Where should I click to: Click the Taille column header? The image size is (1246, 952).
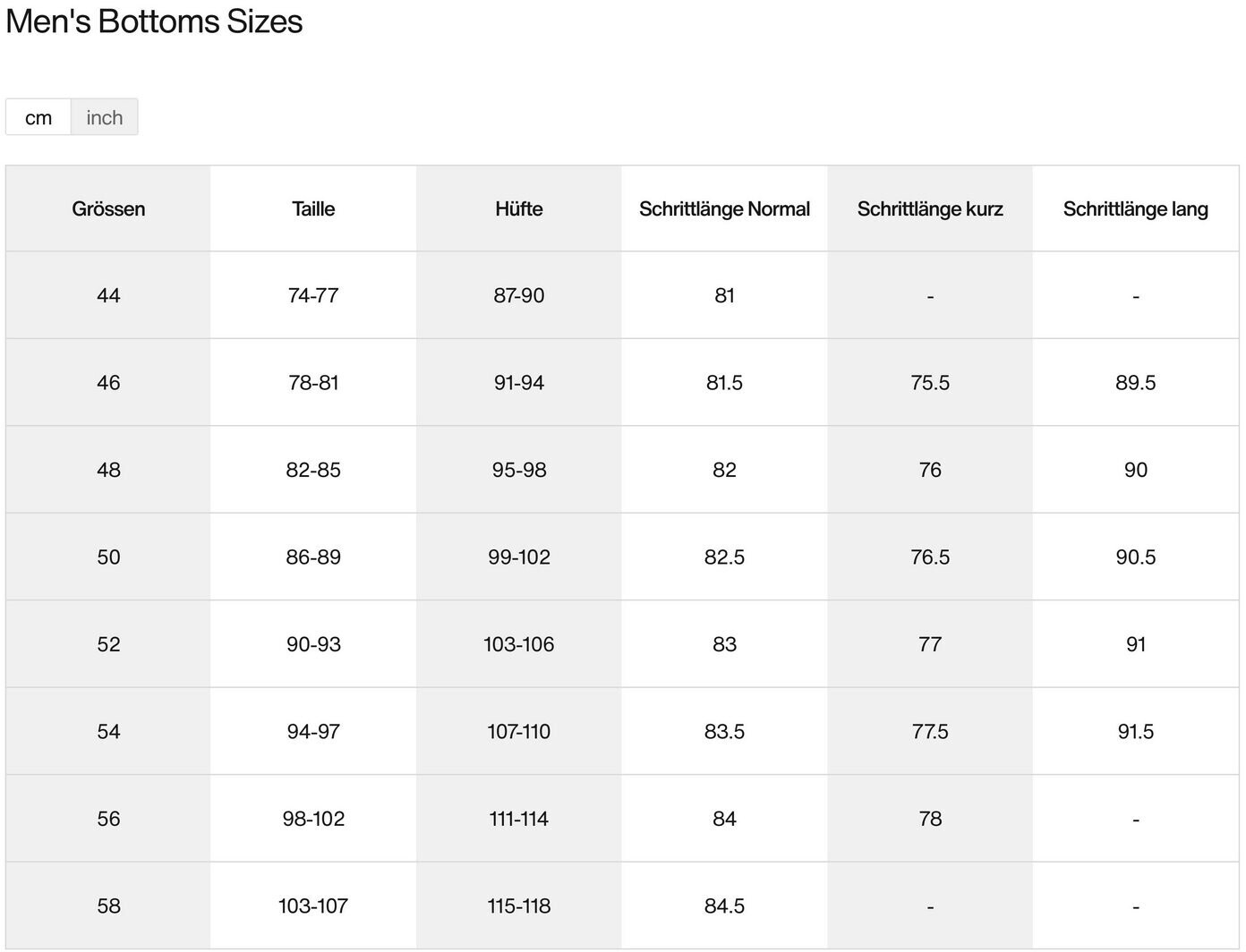click(x=313, y=208)
